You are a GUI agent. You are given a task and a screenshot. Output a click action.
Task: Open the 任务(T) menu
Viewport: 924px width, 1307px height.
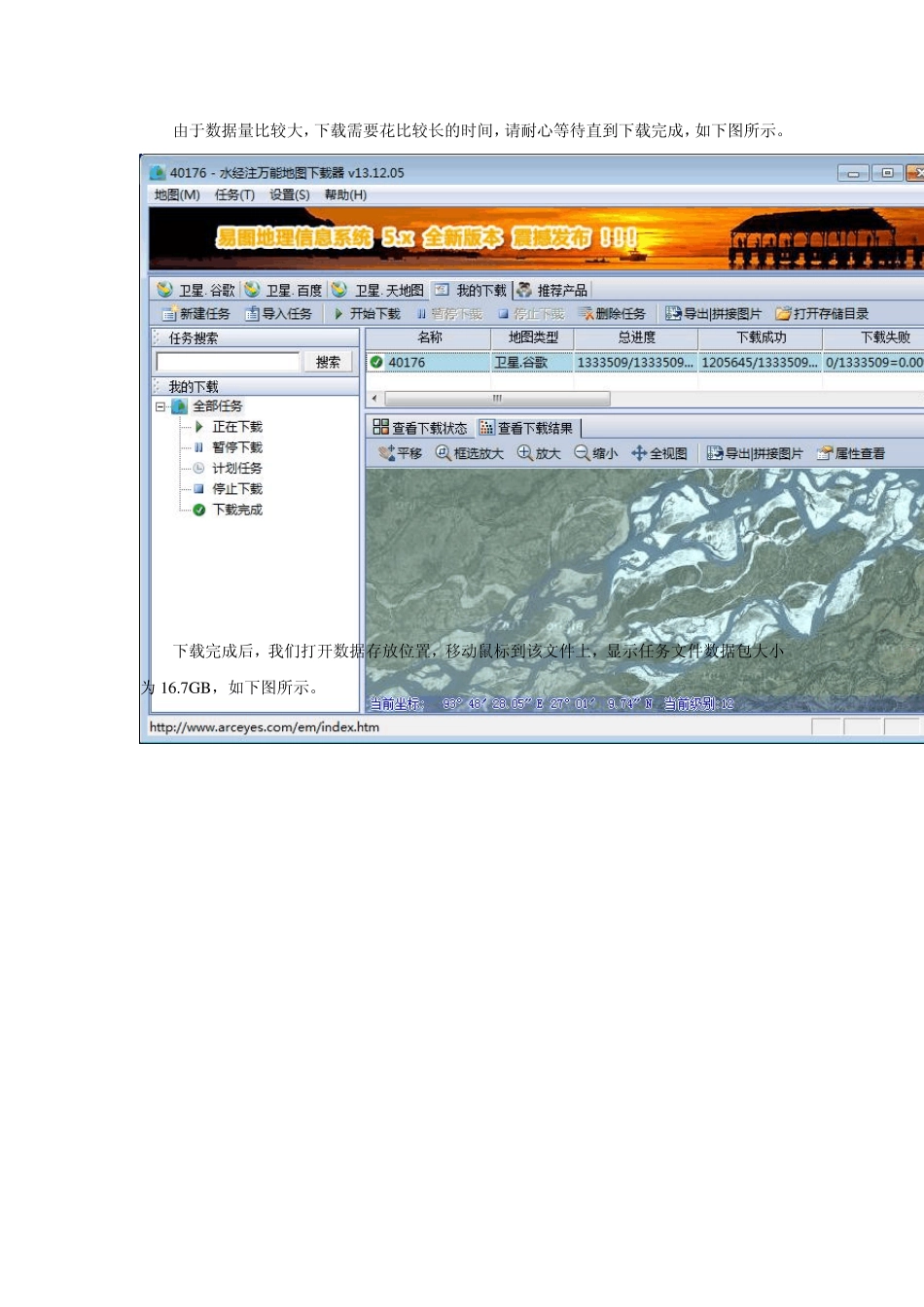click(234, 195)
